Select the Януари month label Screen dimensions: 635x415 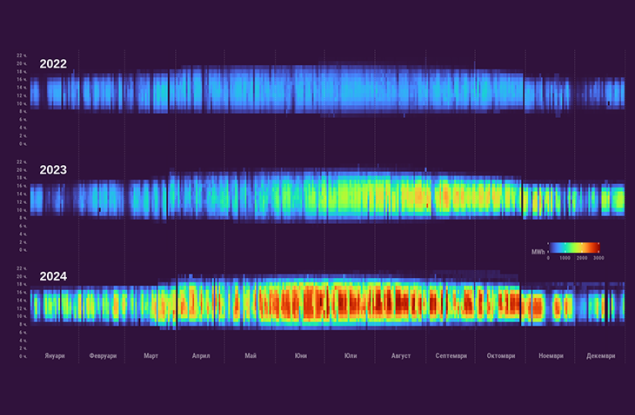(x=55, y=355)
